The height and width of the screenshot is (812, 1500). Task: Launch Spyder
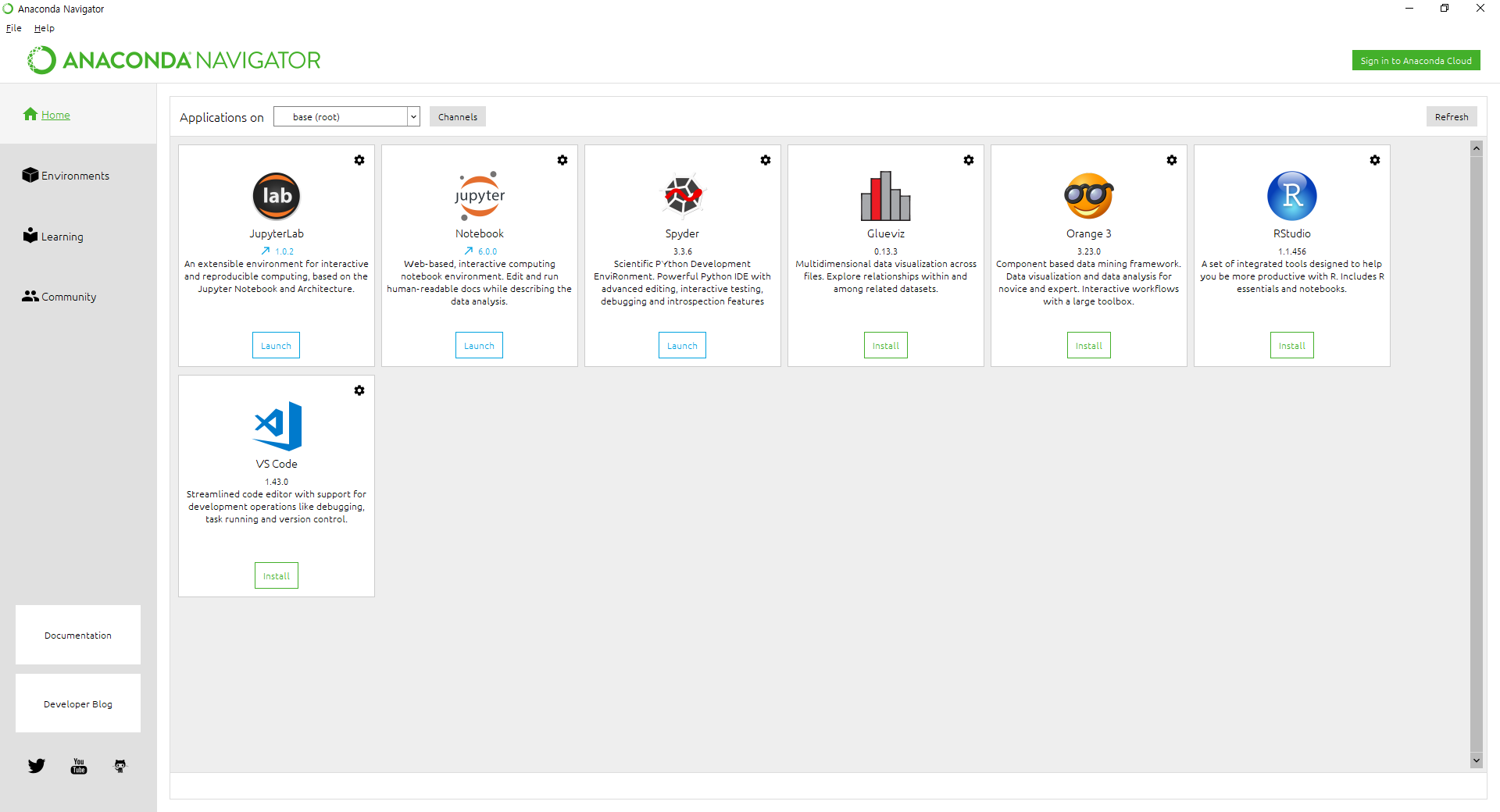tap(682, 346)
